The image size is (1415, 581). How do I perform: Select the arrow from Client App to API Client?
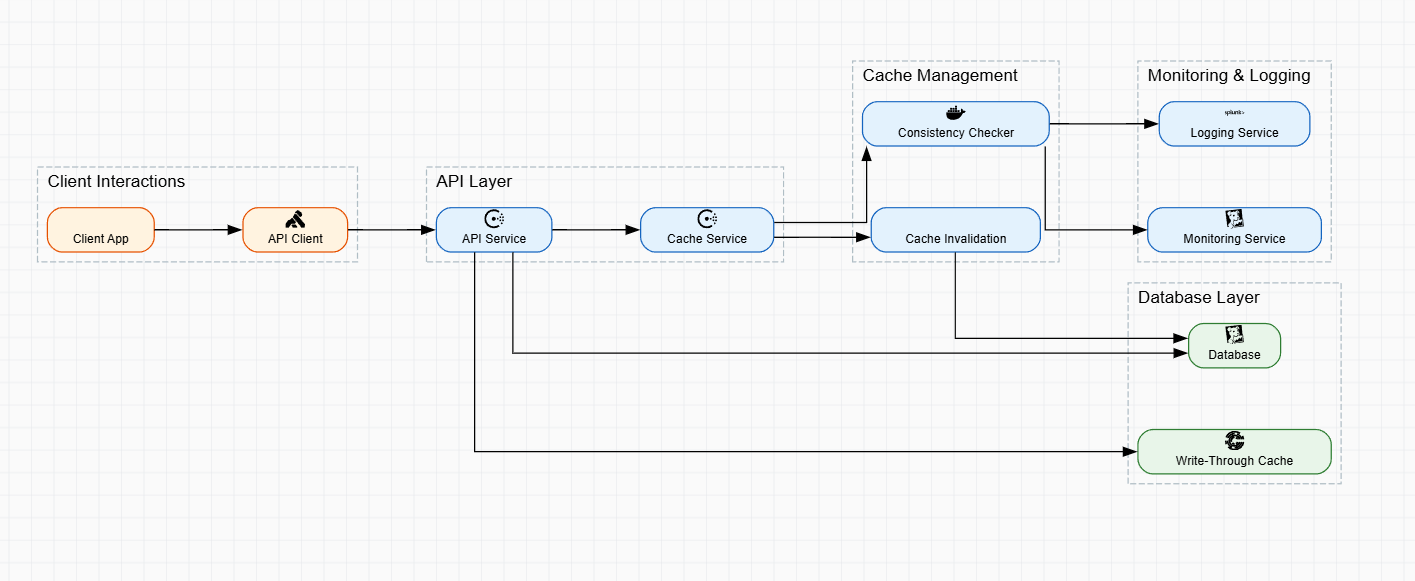tap(199, 229)
